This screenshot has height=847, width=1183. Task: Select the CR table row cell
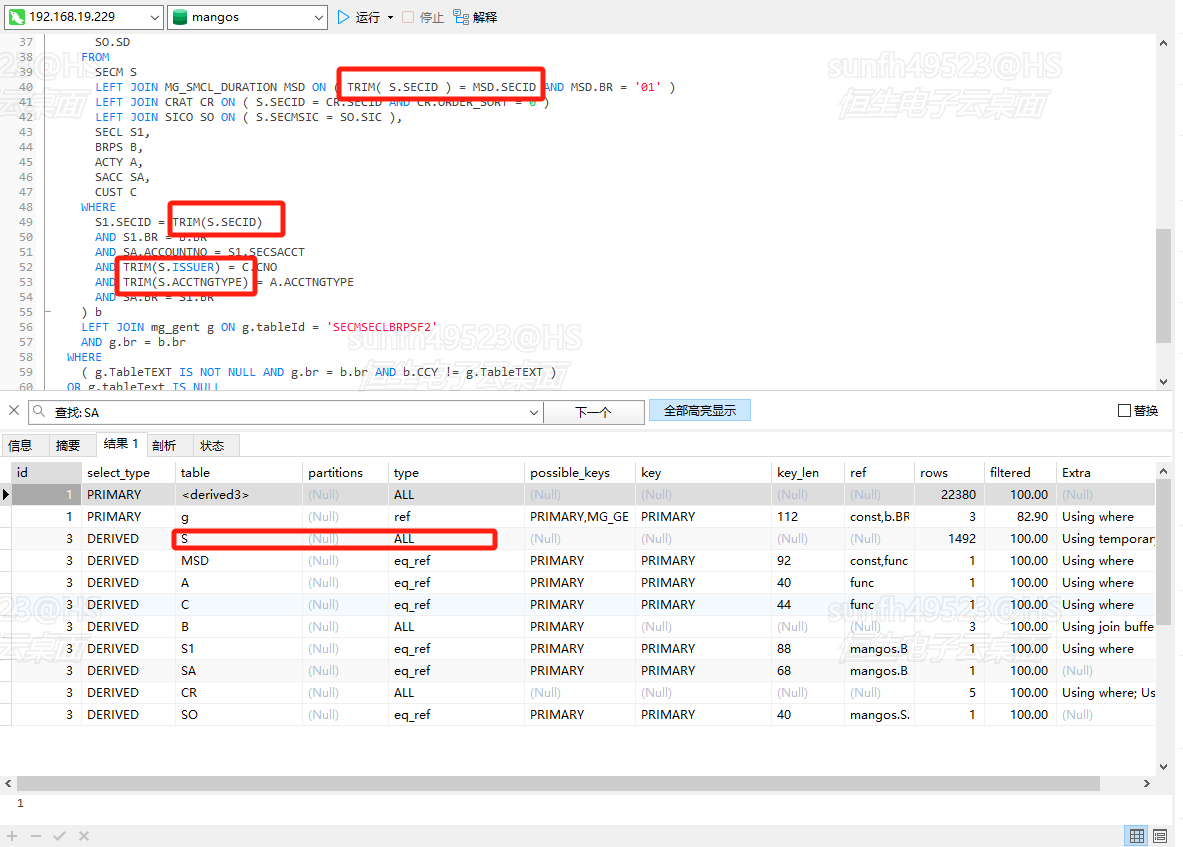(239, 692)
